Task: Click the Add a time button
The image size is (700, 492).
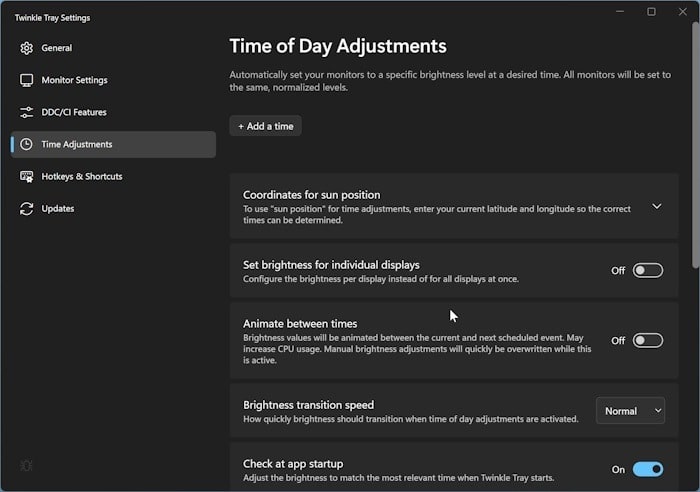Action: (265, 126)
